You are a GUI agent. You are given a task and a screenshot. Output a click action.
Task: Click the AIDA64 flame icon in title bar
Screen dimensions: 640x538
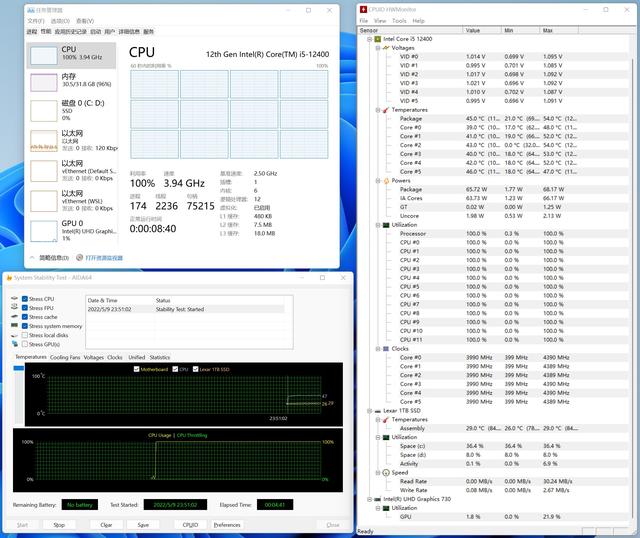9,278
